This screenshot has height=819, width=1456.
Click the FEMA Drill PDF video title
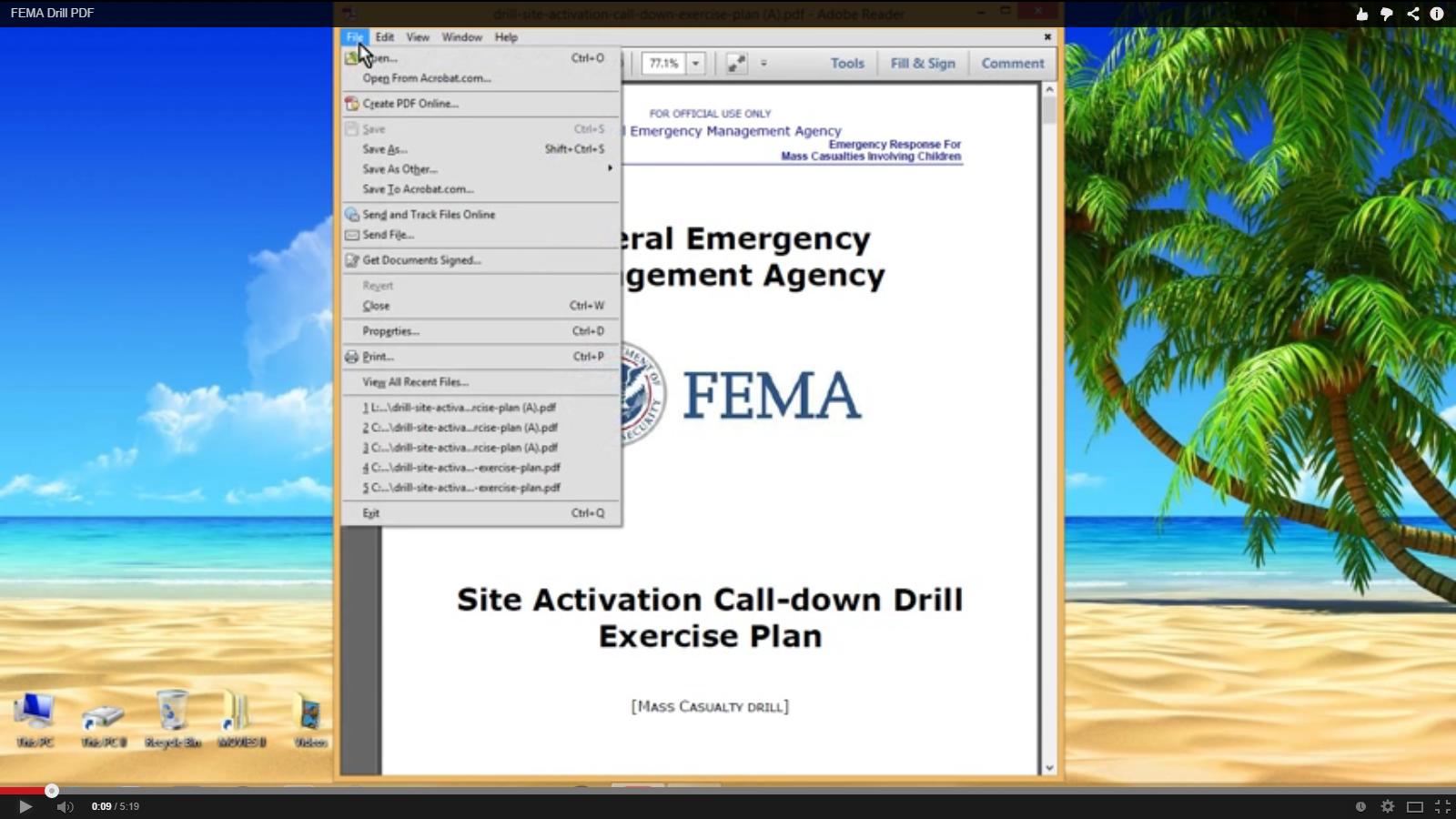[x=52, y=13]
